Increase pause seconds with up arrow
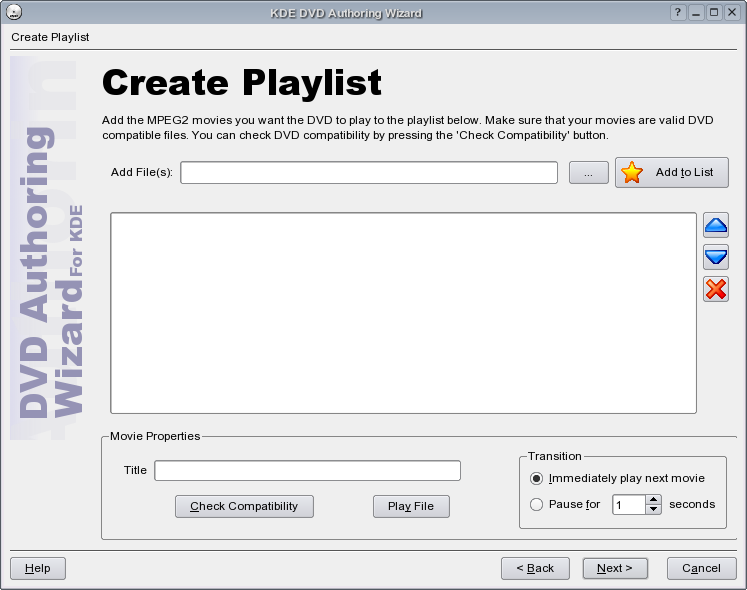 [654, 500]
